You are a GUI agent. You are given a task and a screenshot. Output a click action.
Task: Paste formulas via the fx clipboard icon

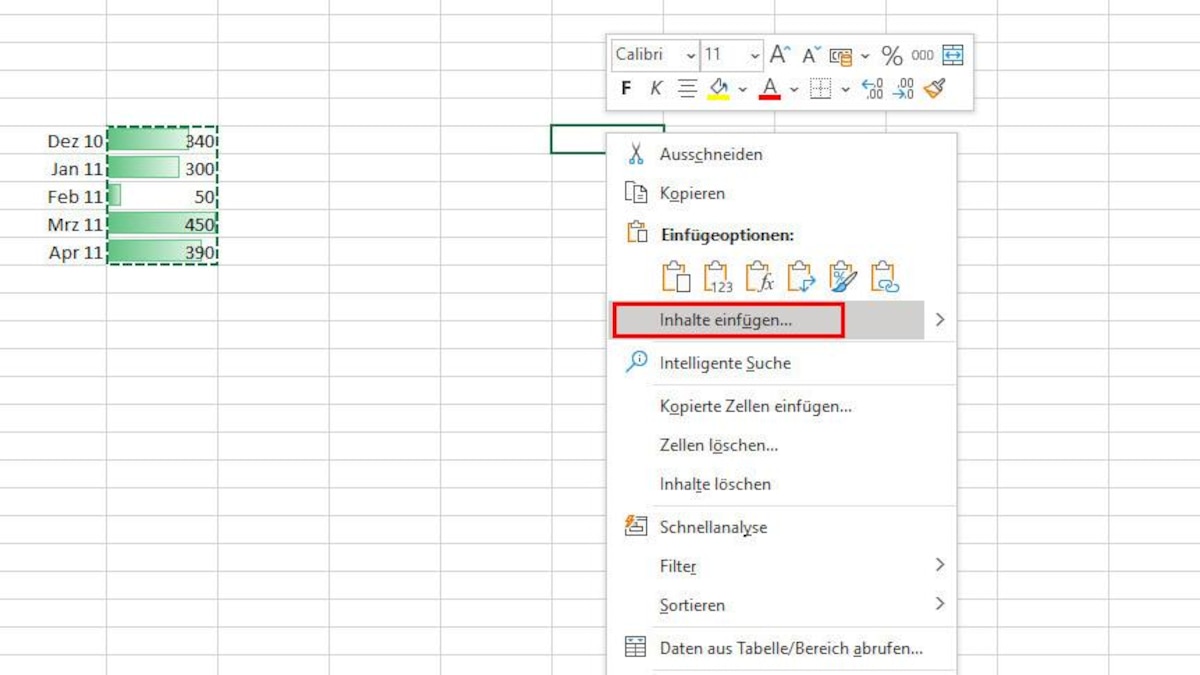760,277
